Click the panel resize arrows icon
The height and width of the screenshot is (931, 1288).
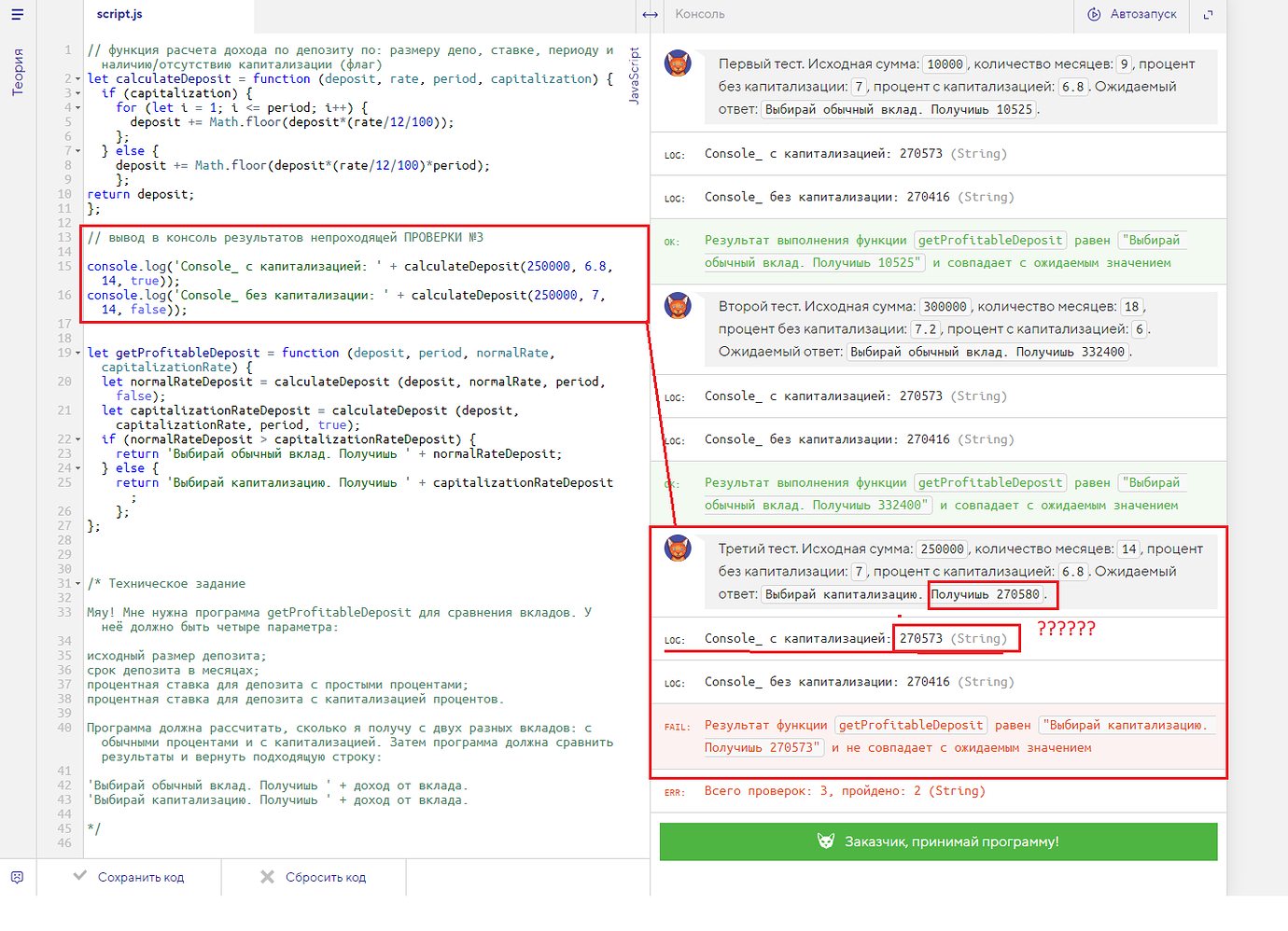tap(651, 15)
